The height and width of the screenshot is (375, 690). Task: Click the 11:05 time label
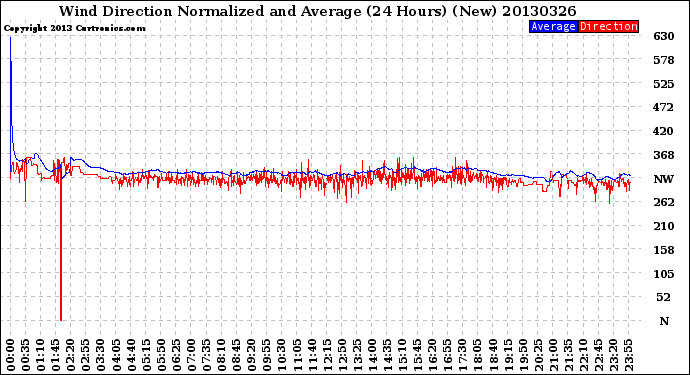pyautogui.click(x=297, y=355)
